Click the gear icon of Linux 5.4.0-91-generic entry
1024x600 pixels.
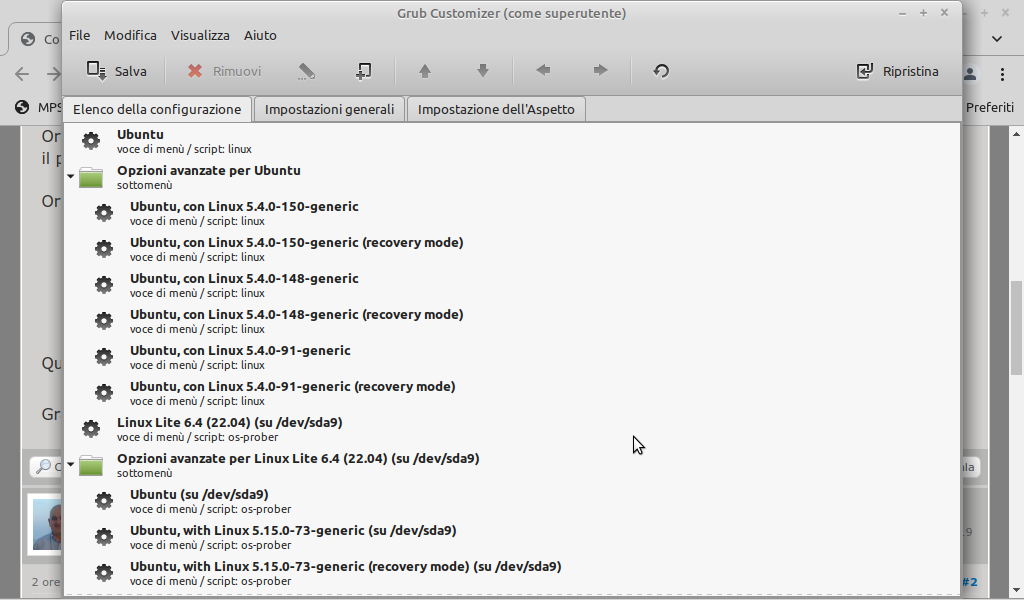[x=104, y=356]
